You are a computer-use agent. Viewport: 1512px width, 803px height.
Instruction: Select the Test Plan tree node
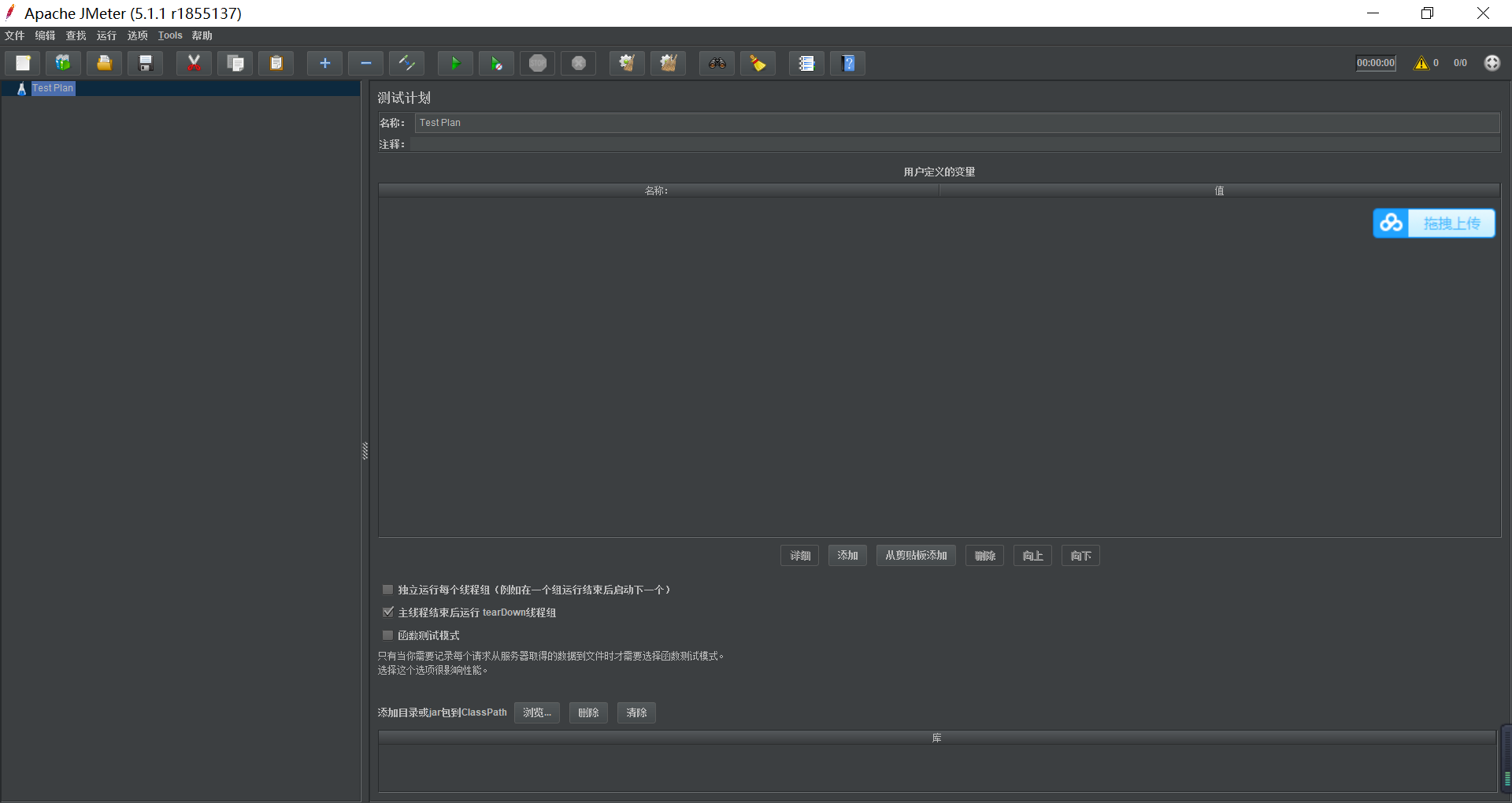[x=53, y=88]
